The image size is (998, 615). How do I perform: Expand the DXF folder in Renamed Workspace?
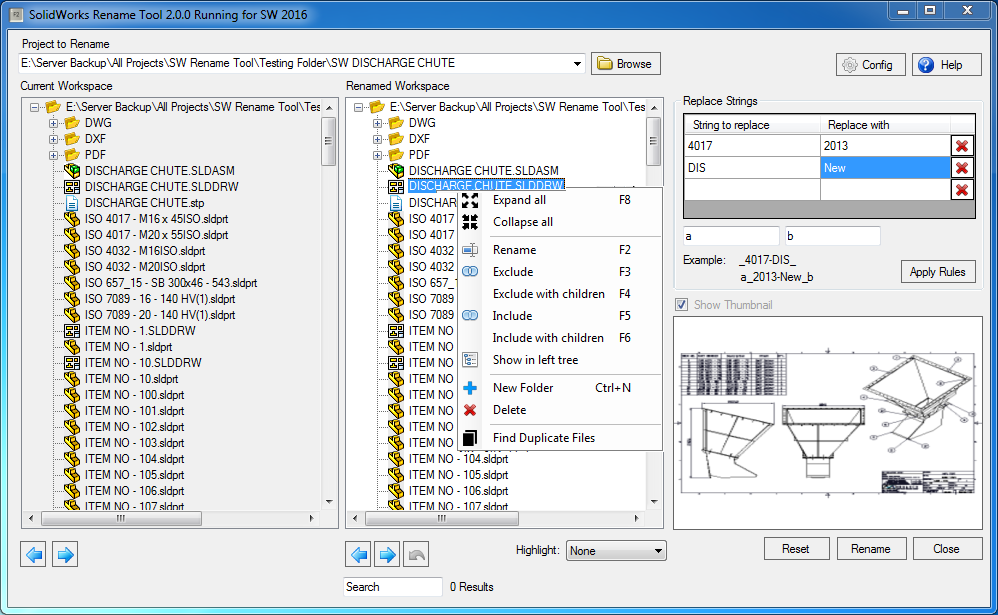pos(377,139)
